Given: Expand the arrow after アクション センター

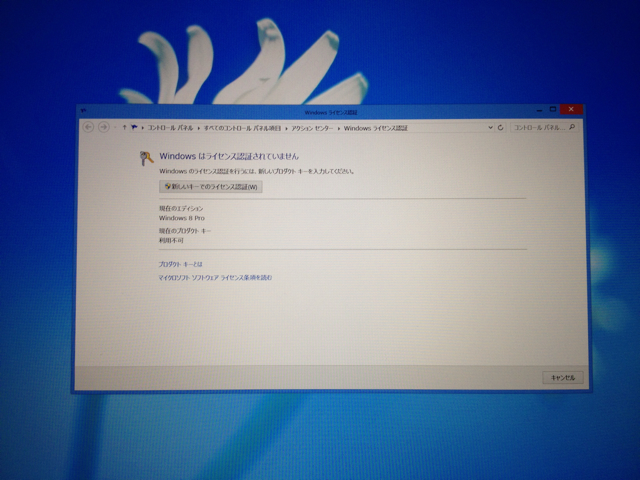Looking at the screenshot, I should (x=339, y=128).
